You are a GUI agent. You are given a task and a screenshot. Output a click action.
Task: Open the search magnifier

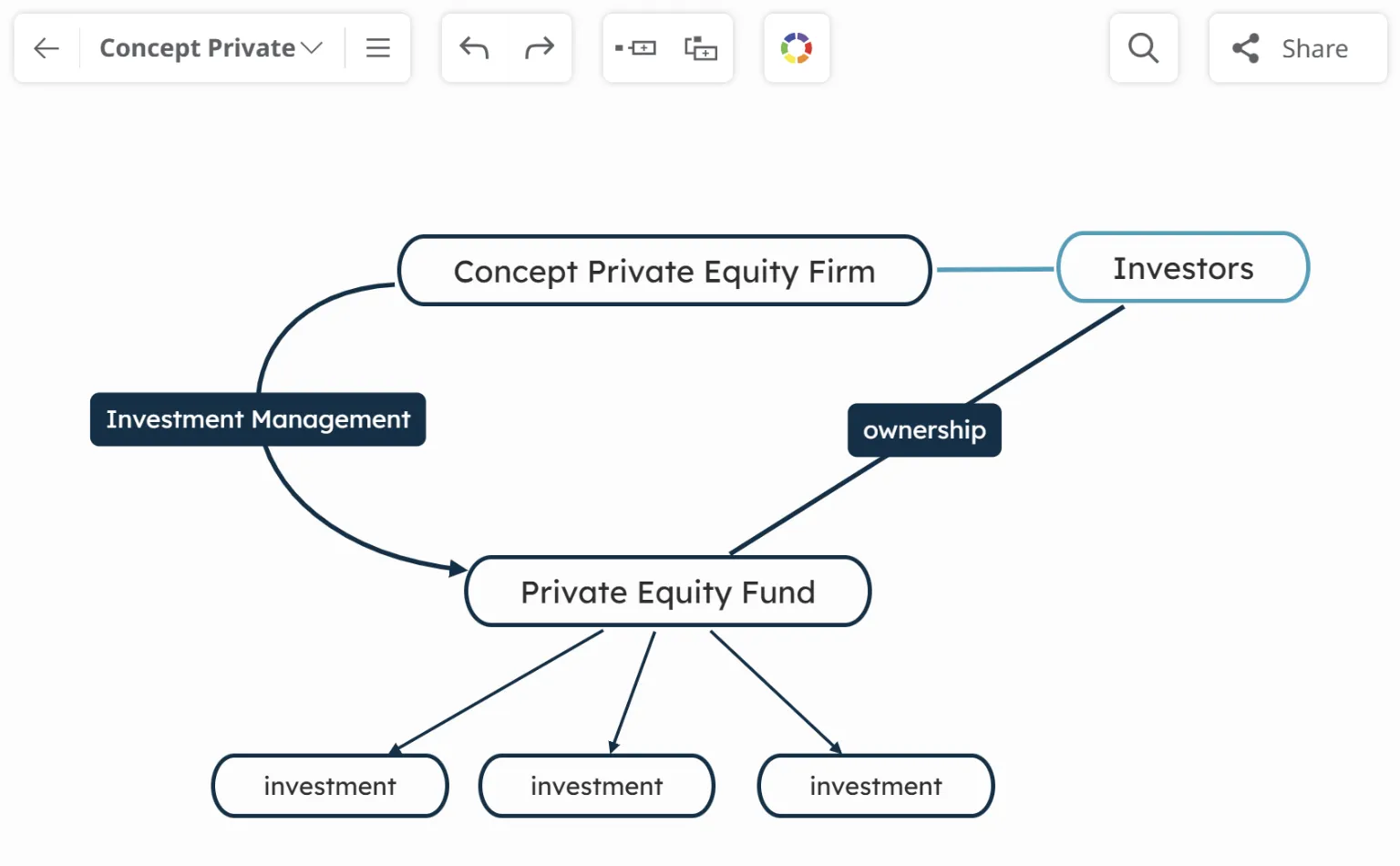[x=1143, y=48]
